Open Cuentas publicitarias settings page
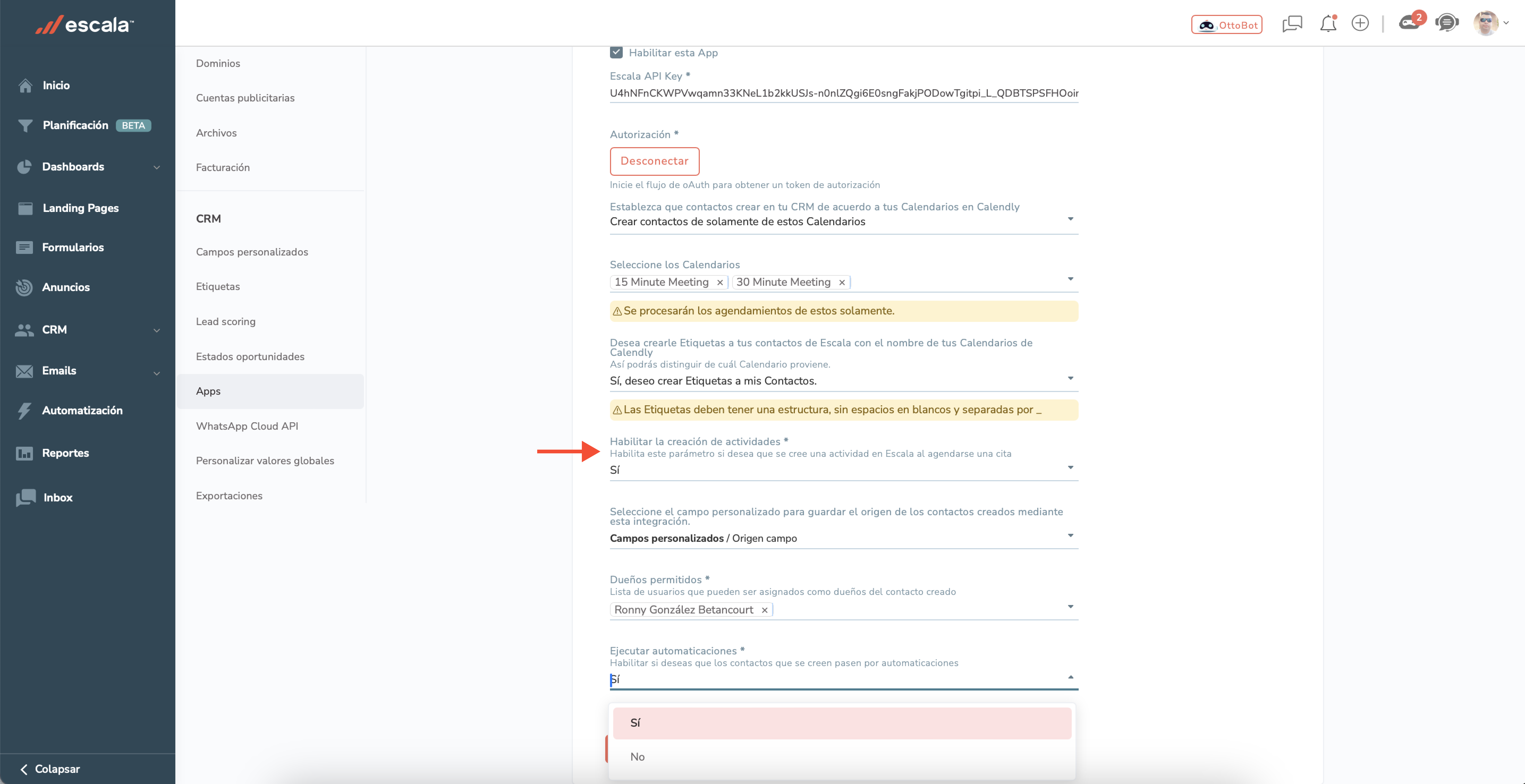 pos(245,98)
